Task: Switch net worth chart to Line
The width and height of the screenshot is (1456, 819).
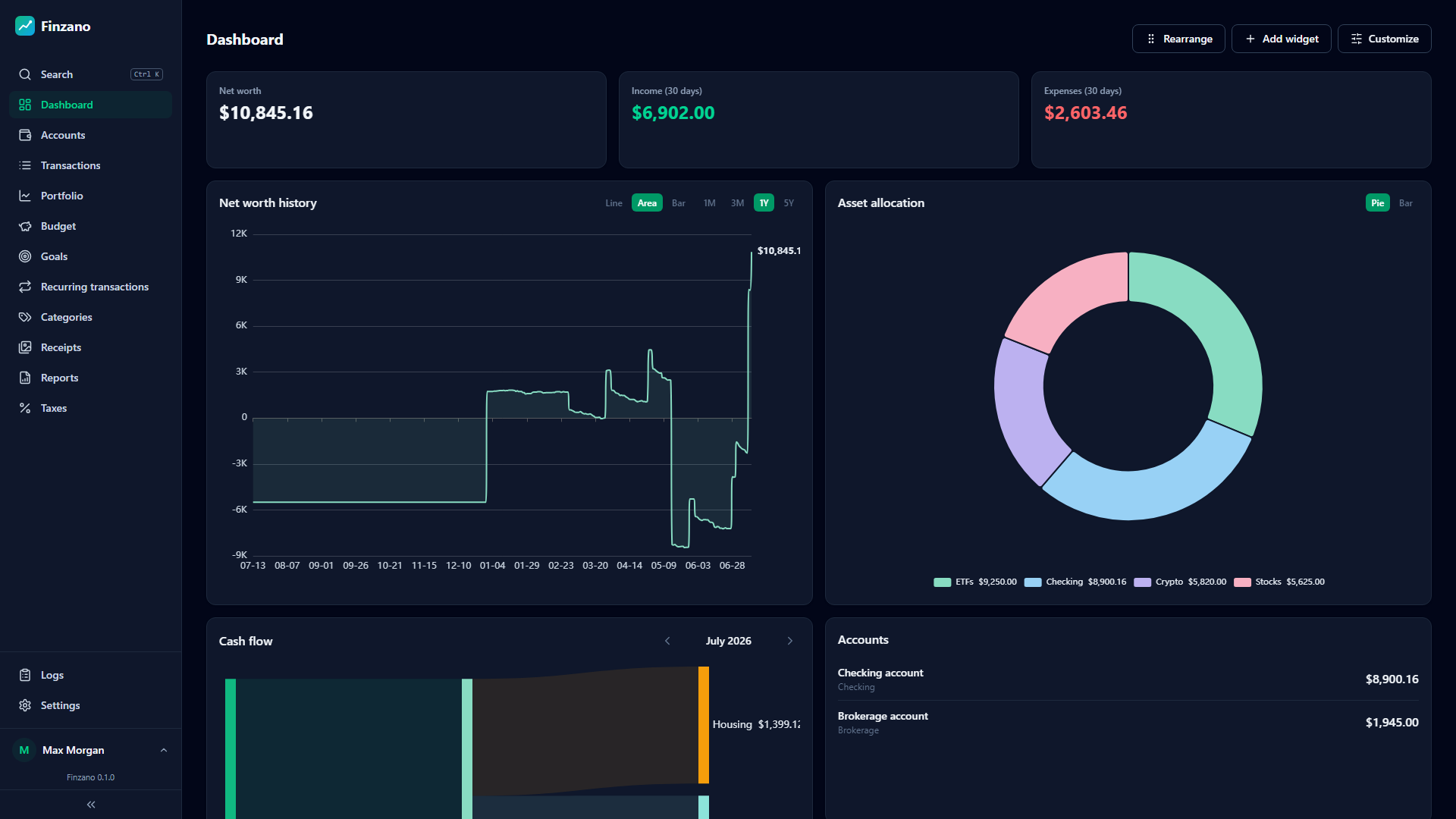Action: [x=613, y=203]
